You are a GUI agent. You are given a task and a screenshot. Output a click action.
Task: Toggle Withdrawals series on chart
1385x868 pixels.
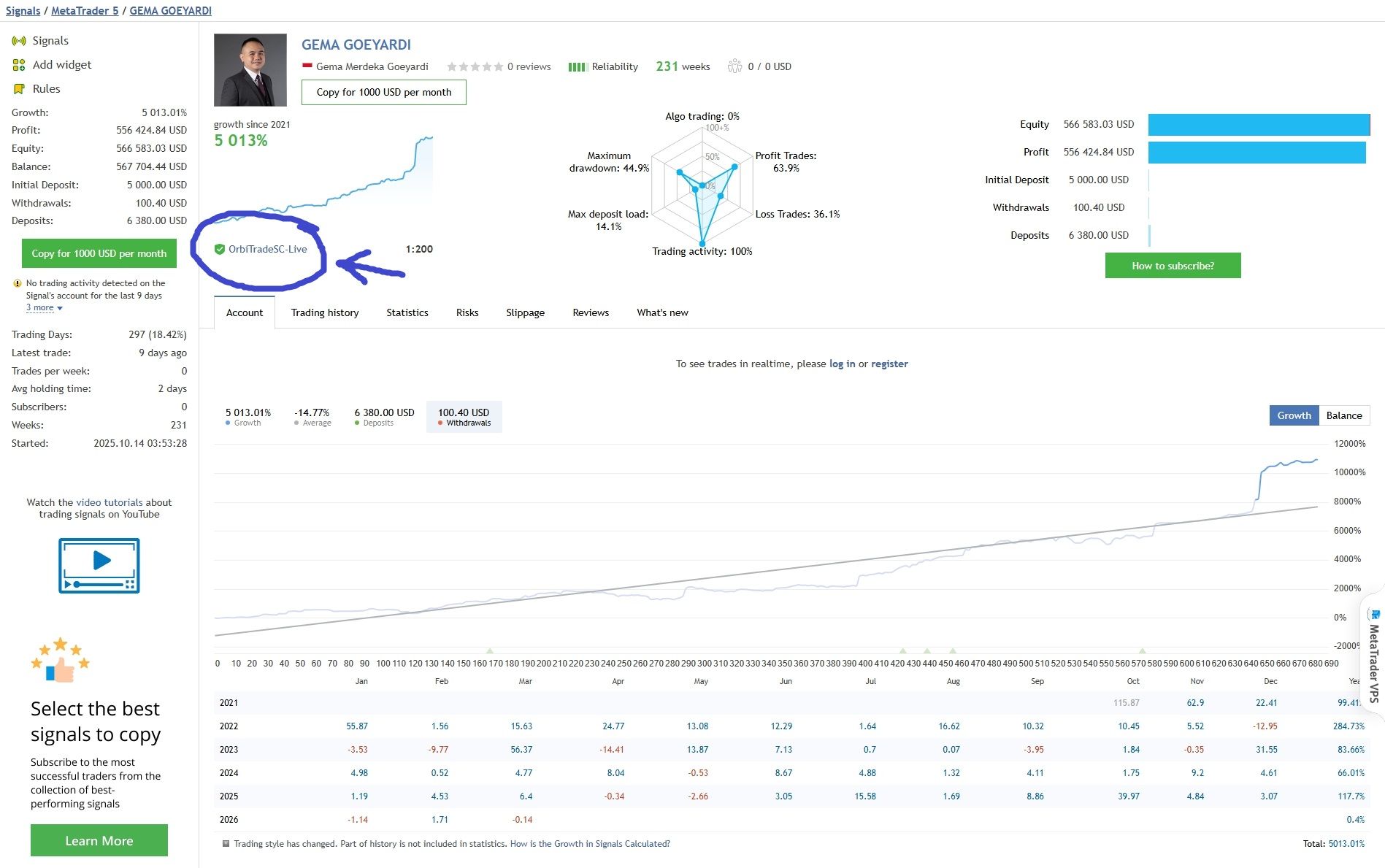pyautogui.click(x=464, y=417)
